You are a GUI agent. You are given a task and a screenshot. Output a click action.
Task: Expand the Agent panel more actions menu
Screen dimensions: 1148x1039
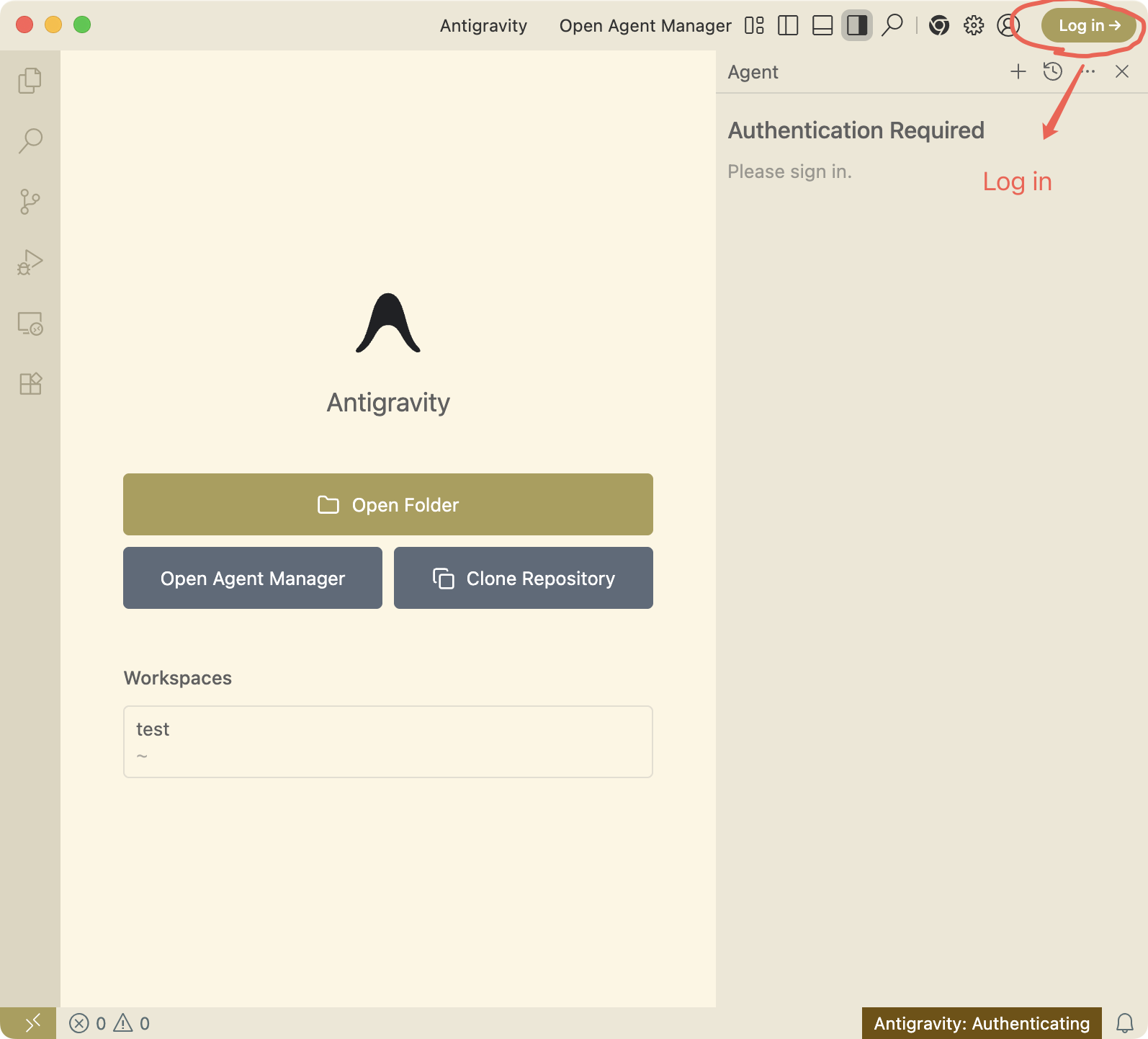pyautogui.click(x=1089, y=71)
